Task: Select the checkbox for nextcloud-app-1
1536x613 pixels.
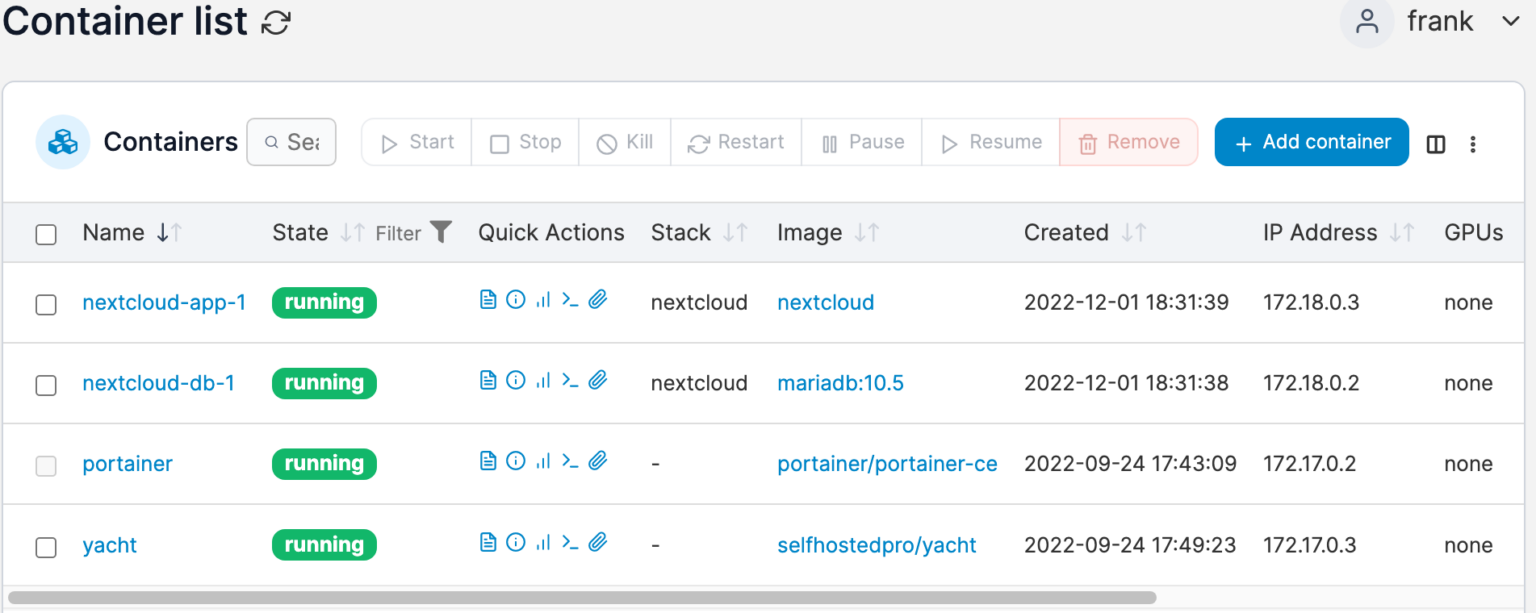Action: [x=45, y=305]
